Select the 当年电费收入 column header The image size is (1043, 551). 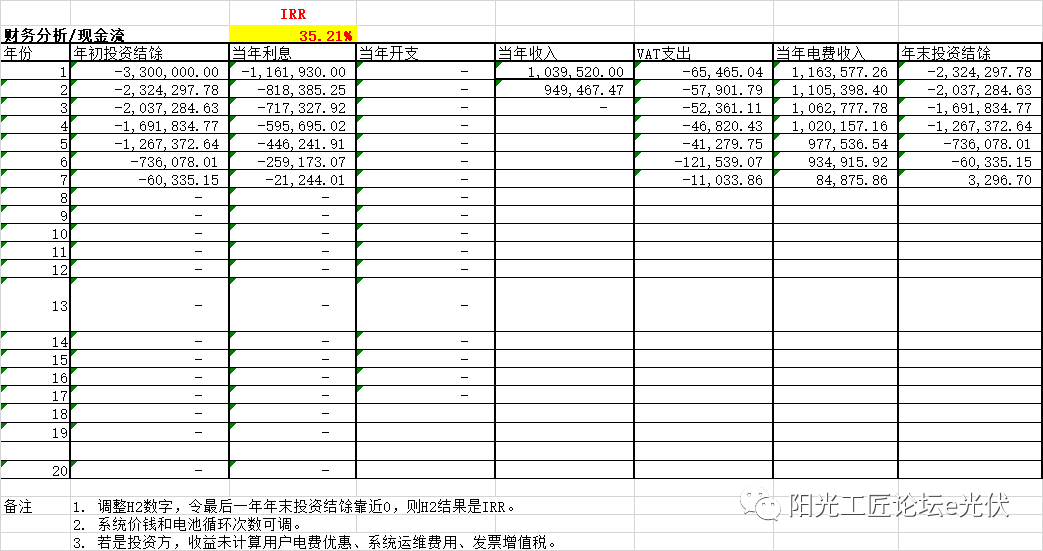coord(835,53)
